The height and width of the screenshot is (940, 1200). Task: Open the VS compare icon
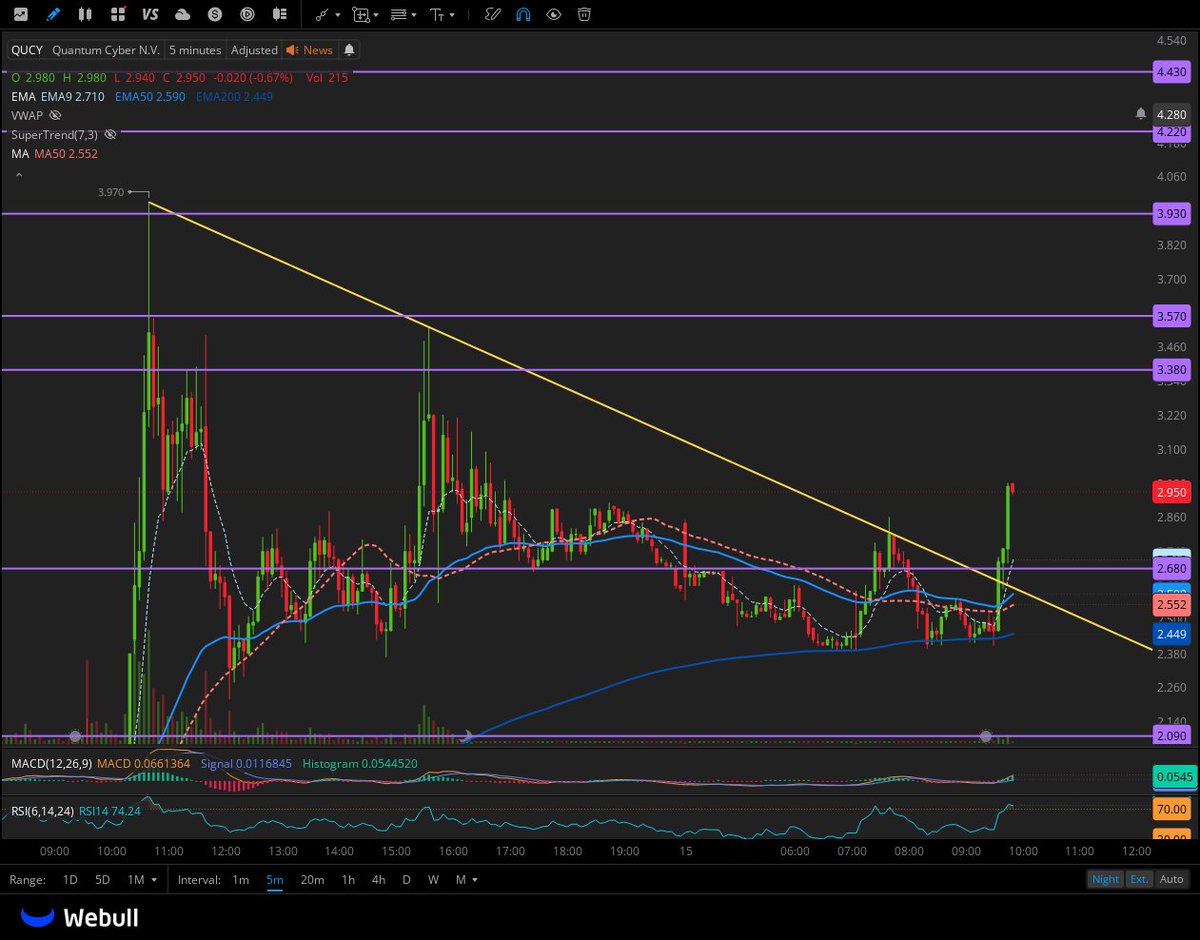pos(150,14)
